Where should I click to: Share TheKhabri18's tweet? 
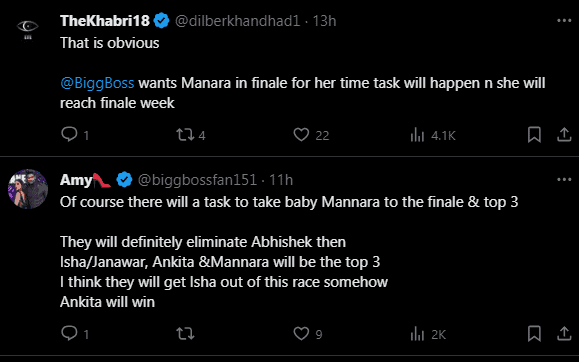[x=564, y=134]
